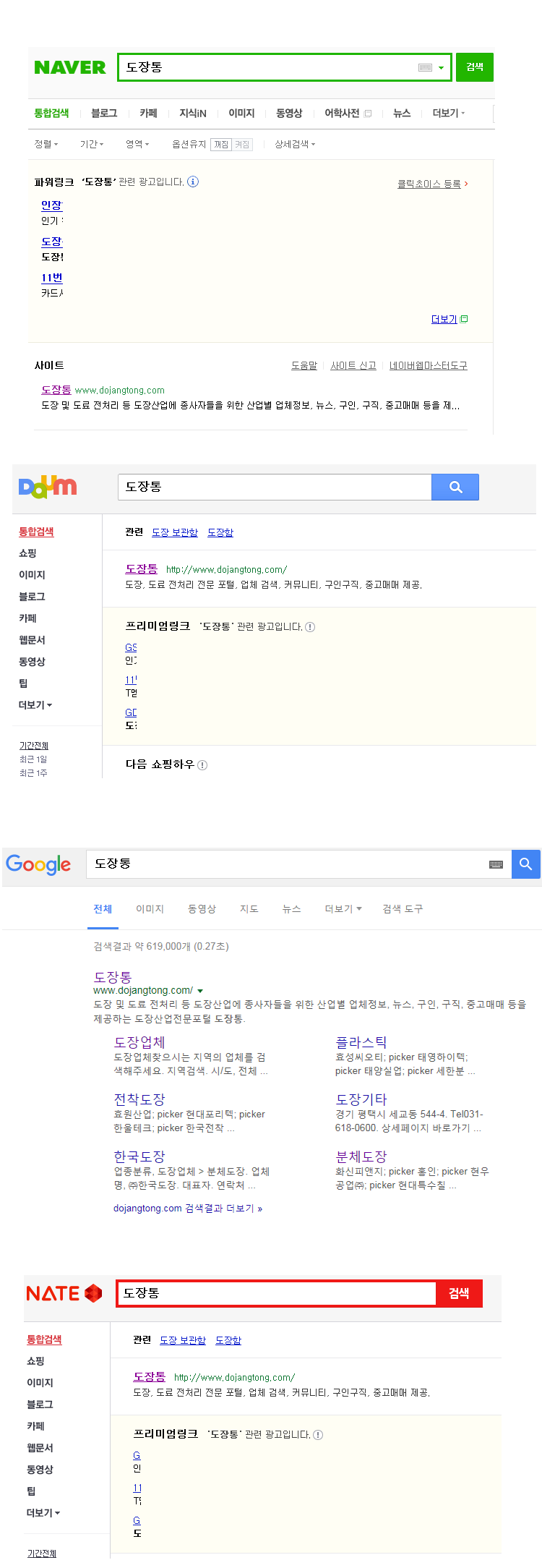Open the Naver 영역 area dropdown
Image resolution: width=542 pixels, height=1568 pixels.
(137, 145)
